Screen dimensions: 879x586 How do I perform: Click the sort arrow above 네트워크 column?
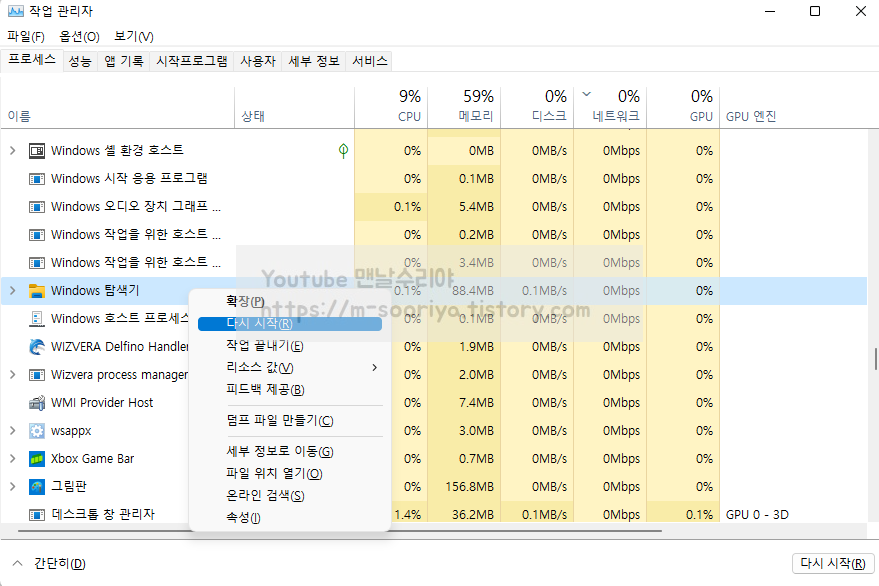[586, 94]
